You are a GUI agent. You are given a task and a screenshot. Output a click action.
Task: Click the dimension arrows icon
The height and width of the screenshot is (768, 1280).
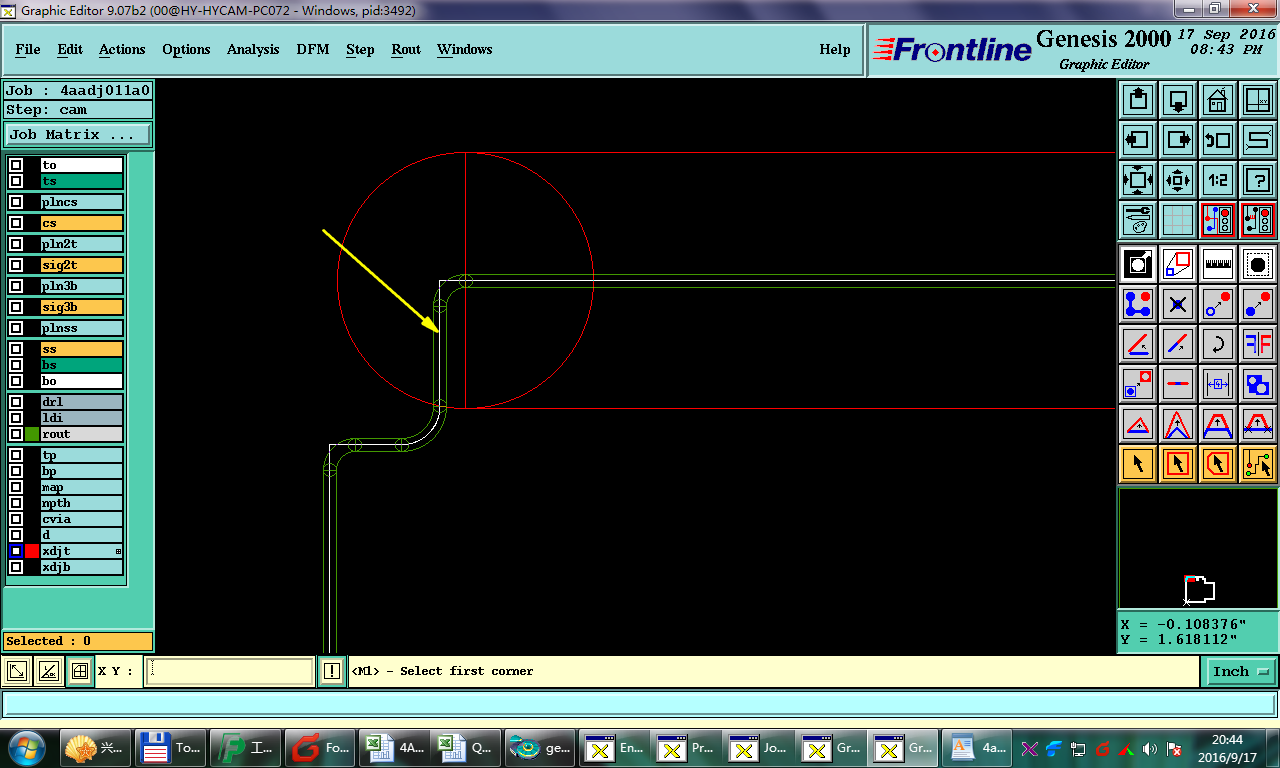click(1217, 384)
